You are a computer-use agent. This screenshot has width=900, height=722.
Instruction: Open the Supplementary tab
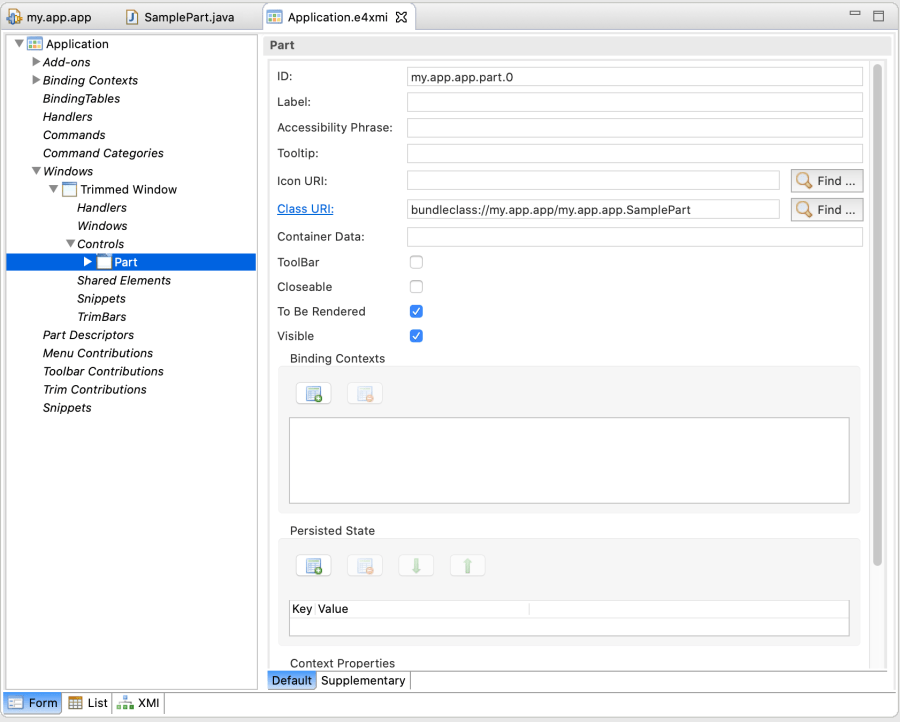(x=363, y=681)
